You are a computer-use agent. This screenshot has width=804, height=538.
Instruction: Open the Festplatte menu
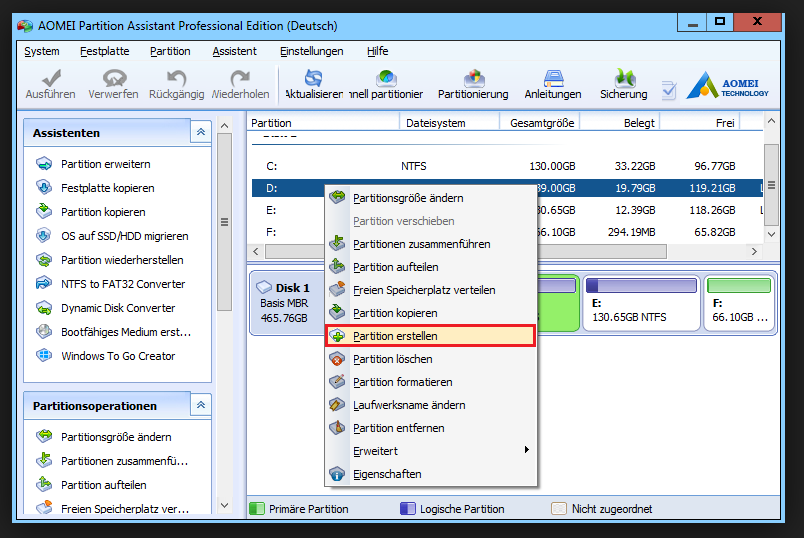tap(105, 51)
